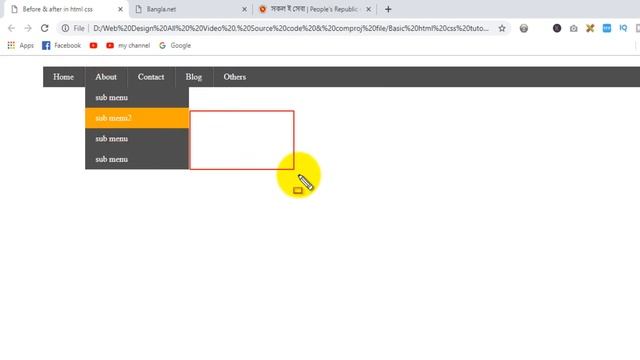Open the Facebook bookmark
The width and height of the screenshot is (640, 360).
click(x=62, y=45)
